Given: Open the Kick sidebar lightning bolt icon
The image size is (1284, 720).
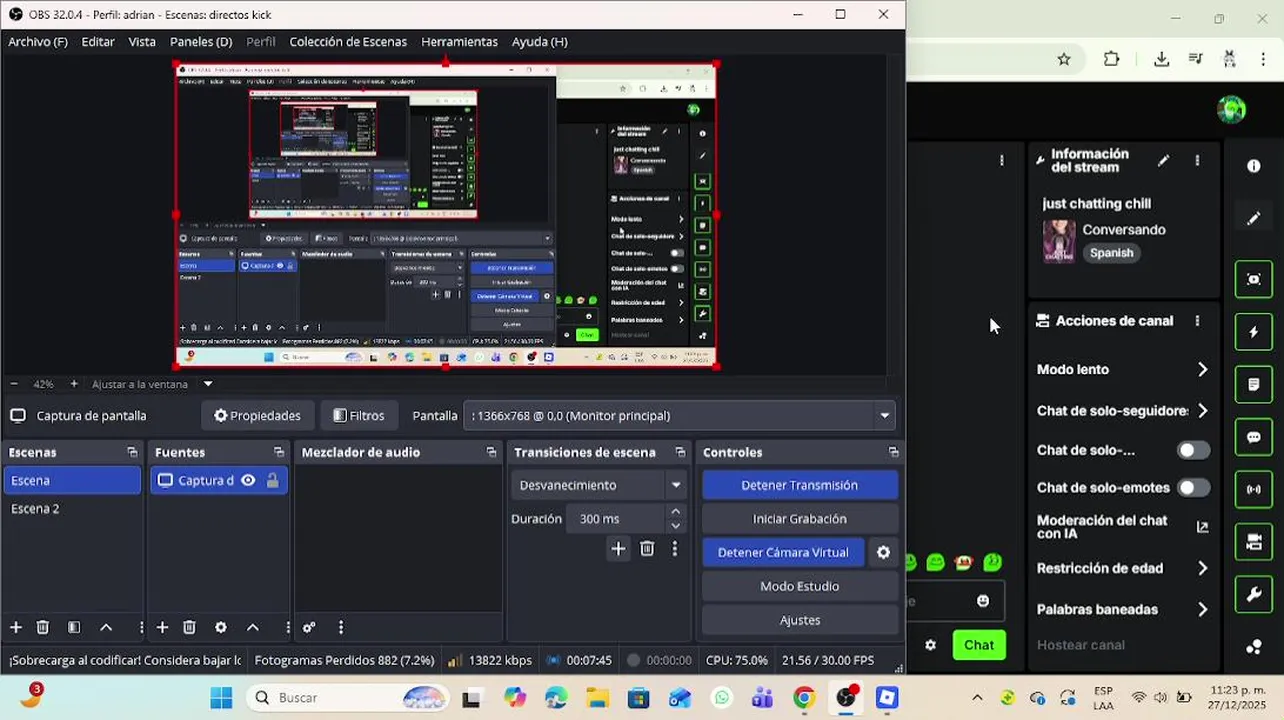Looking at the screenshot, I should [x=1254, y=332].
